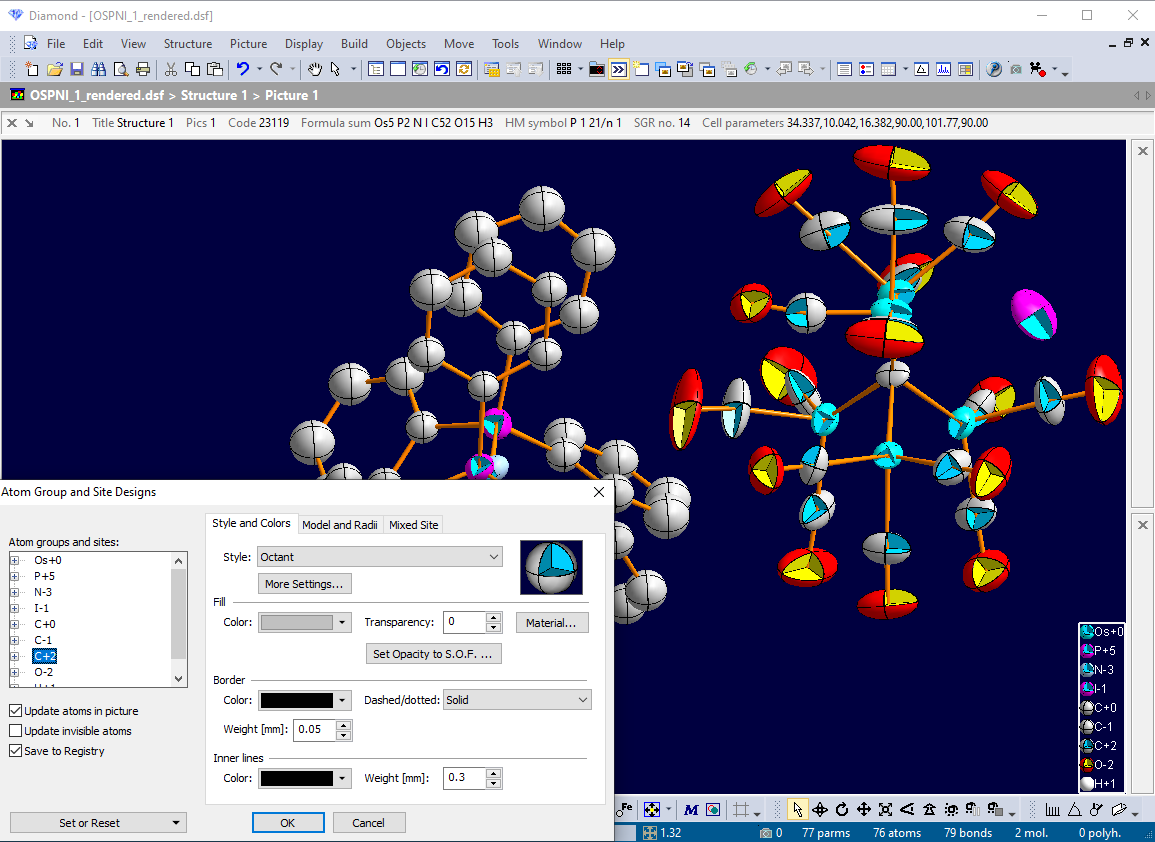Click the binoculars search icon
The width and height of the screenshot is (1155, 842).
(x=99, y=69)
